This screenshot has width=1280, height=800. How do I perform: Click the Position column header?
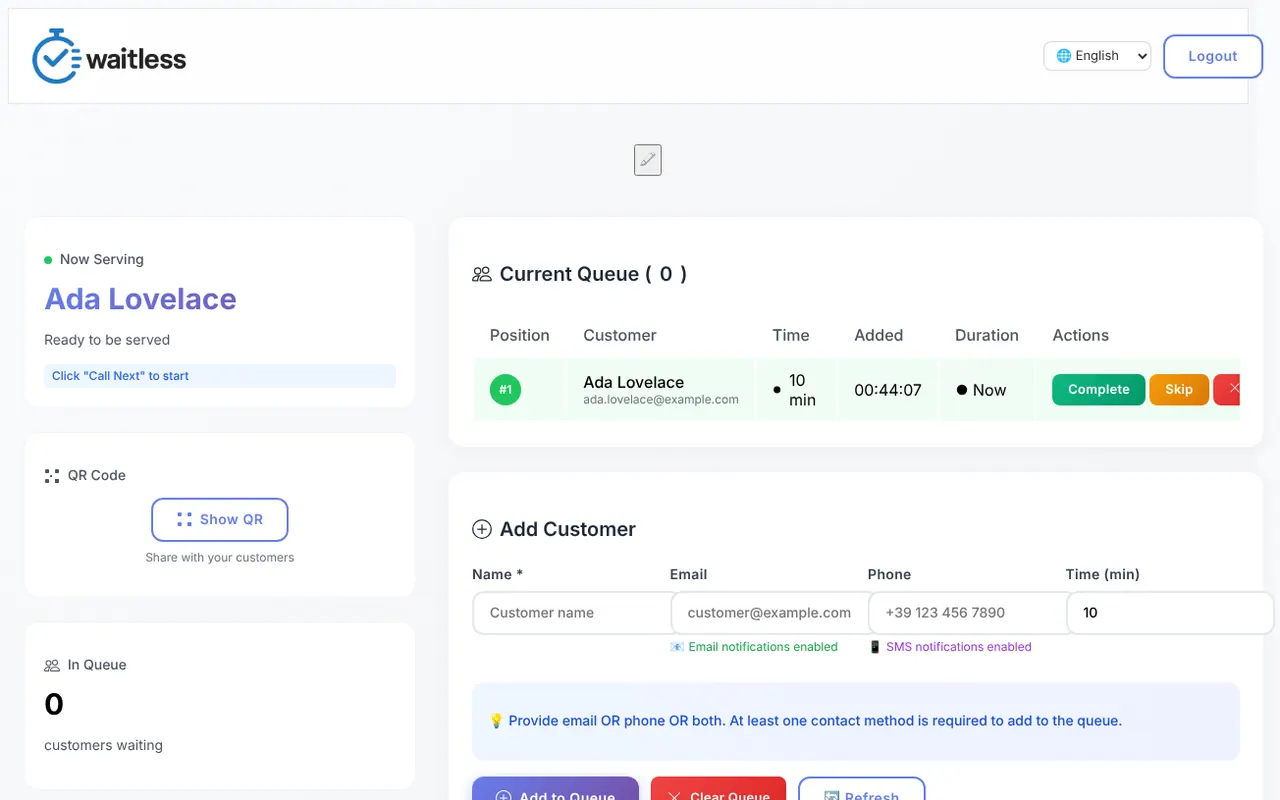(520, 335)
